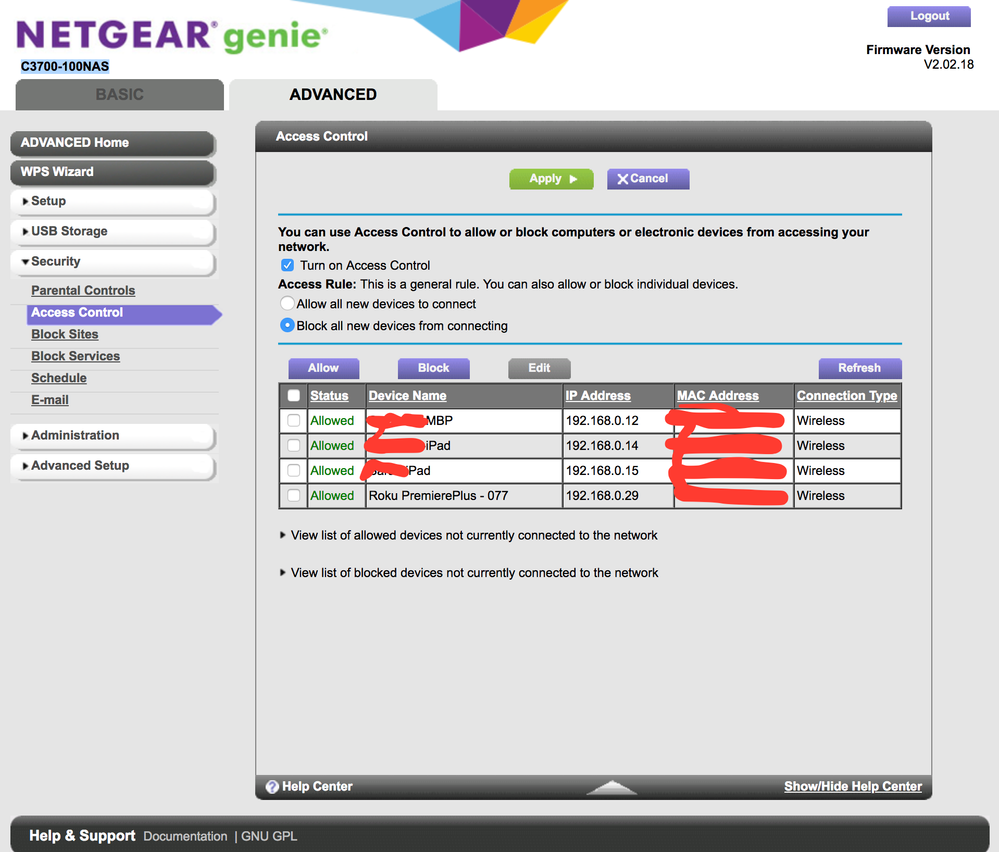The height and width of the screenshot is (852, 999).
Task: Open the WPS Wizard
Action: (x=113, y=172)
